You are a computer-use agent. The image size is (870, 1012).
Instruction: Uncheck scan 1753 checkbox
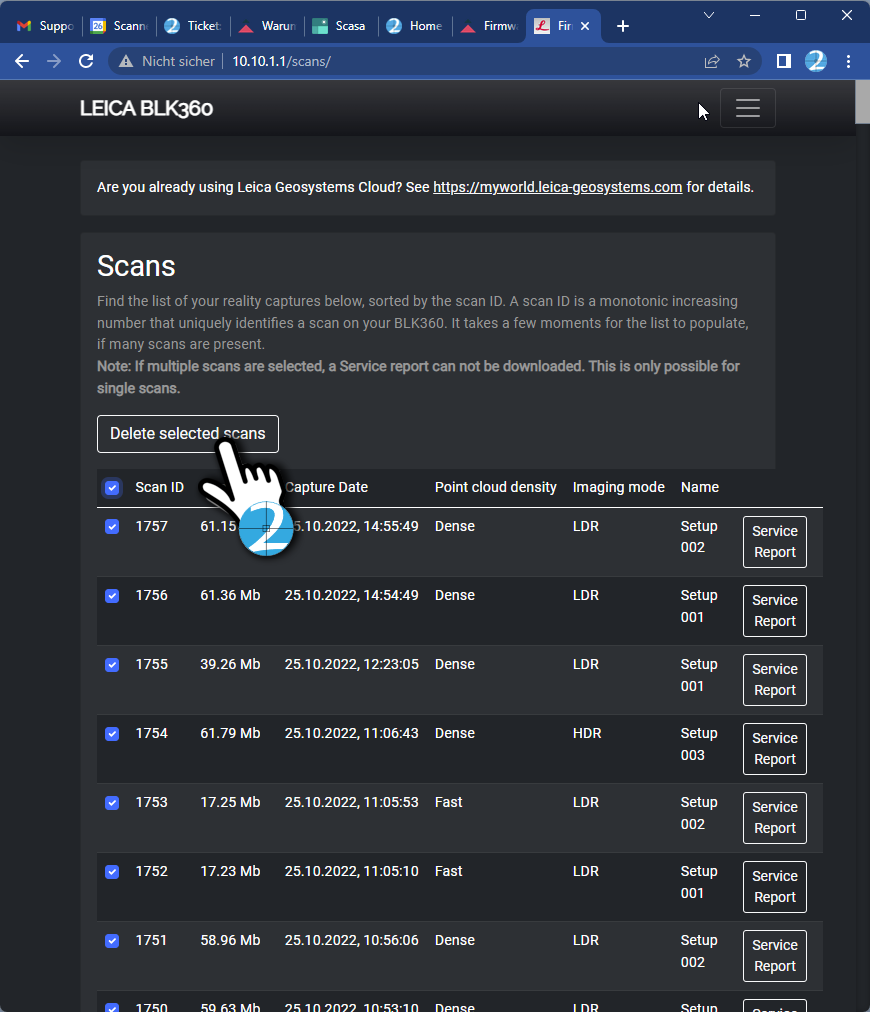(112, 803)
